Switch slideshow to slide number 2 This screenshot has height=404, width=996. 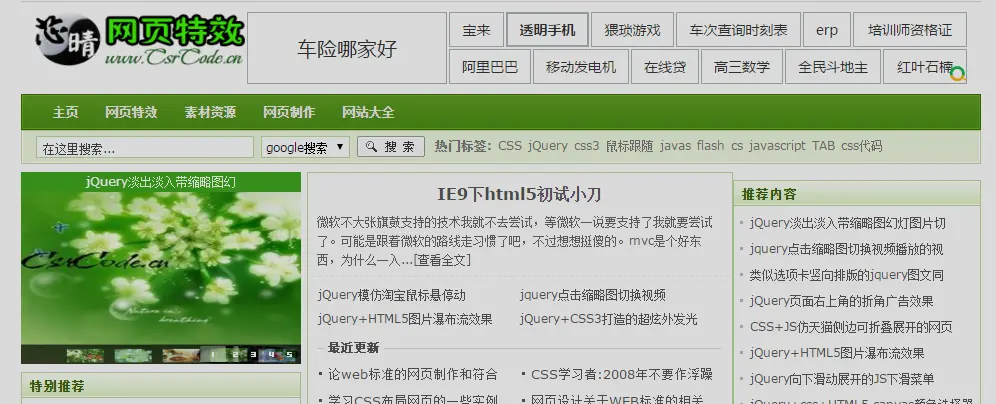click(235, 354)
